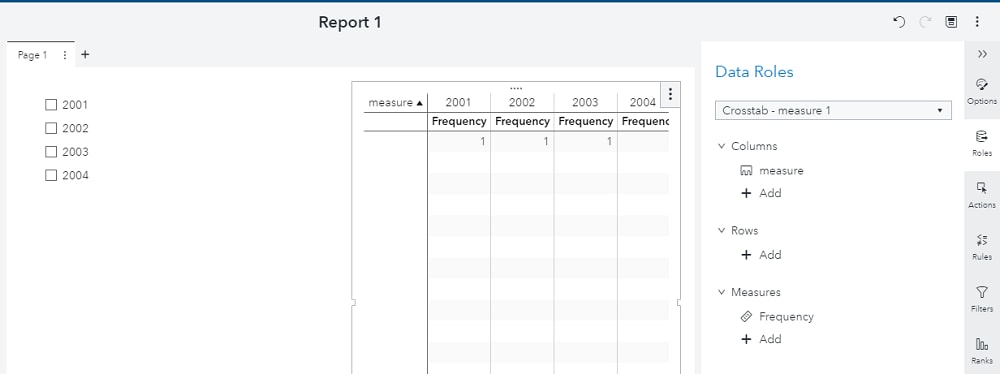
Task: Select the value cell under 2001
Action: click(459, 142)
